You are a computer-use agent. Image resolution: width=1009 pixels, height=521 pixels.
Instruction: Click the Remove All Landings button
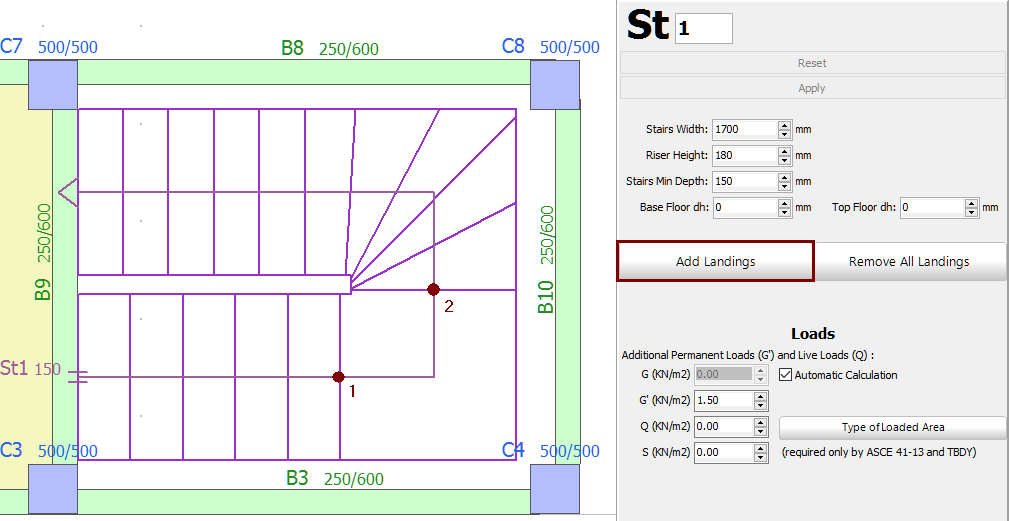908,262
